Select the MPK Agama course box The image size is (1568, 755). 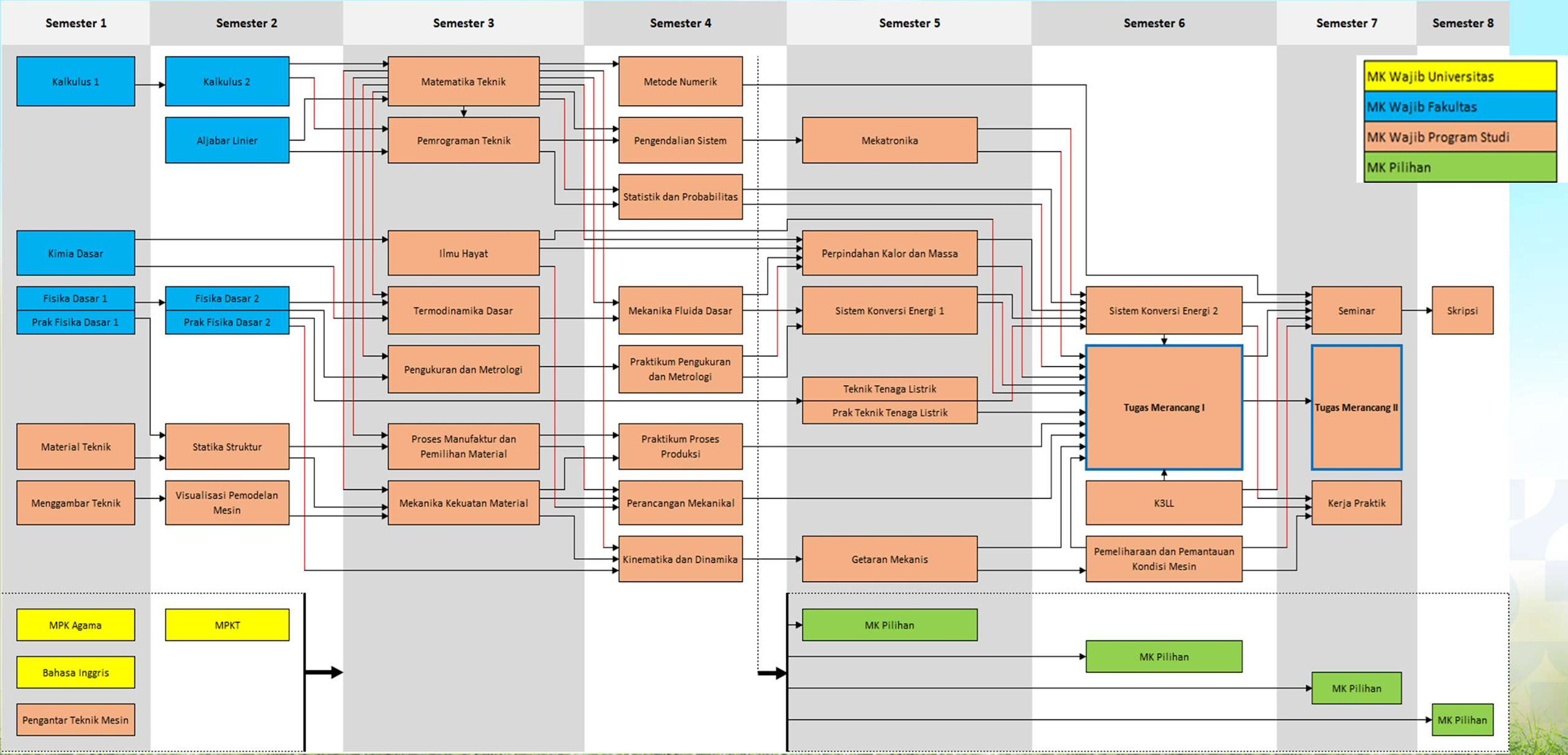click(75, 625)
